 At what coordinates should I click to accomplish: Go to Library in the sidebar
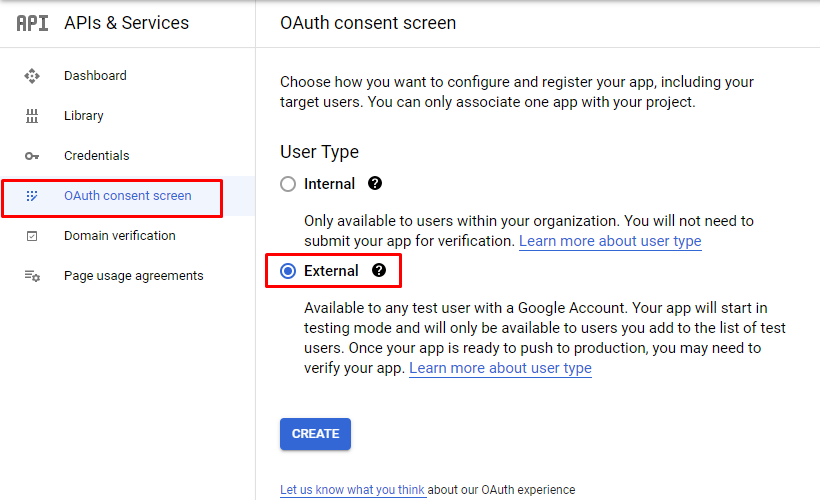click(x=84, y=116)
